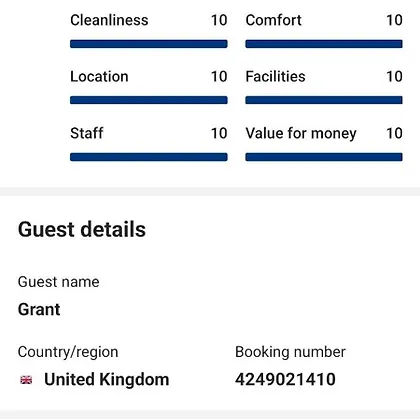This screenshot has width=420, height=420.
Task: Click the Staff label
Action: pos(87,133)
